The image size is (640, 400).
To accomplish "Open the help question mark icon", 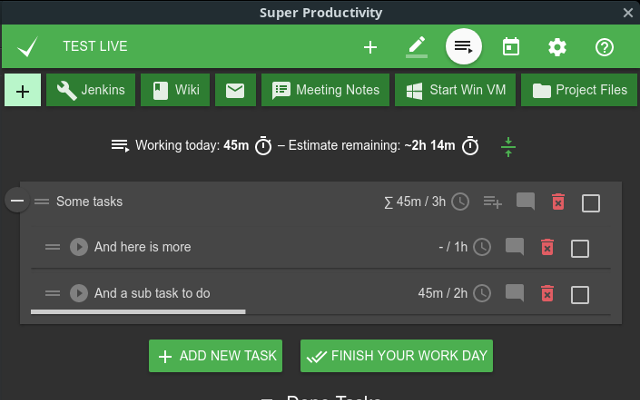I will (604, 47).
